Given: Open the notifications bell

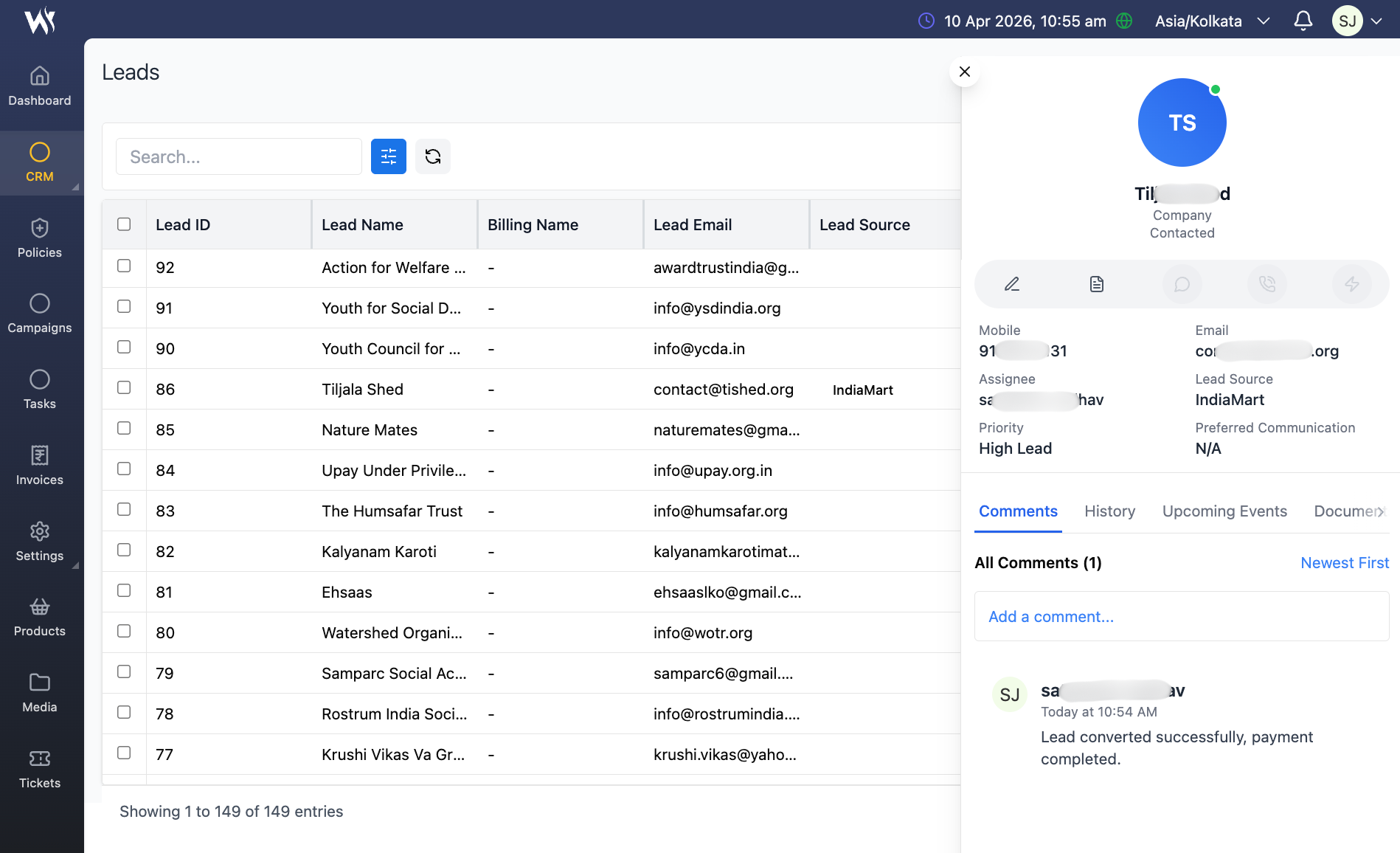Looking at the screenshot, I should [1303, 21].
